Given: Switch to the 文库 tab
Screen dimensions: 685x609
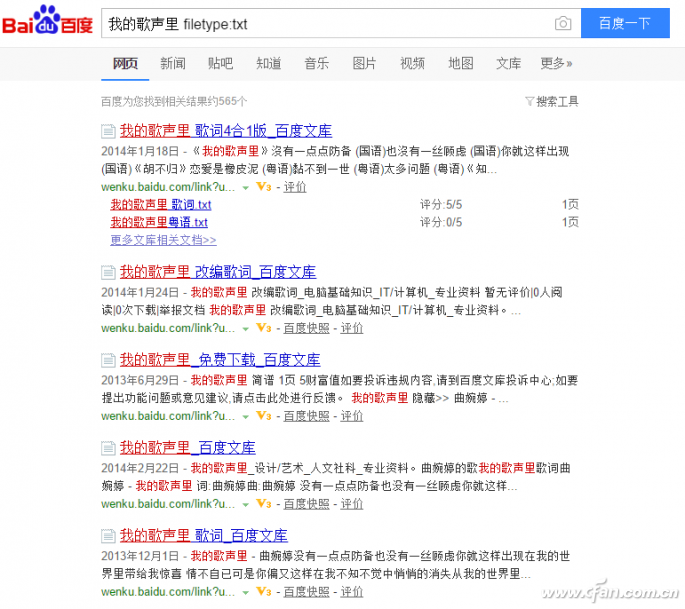Looking at the screenshot, I should (x=509, y=64).
